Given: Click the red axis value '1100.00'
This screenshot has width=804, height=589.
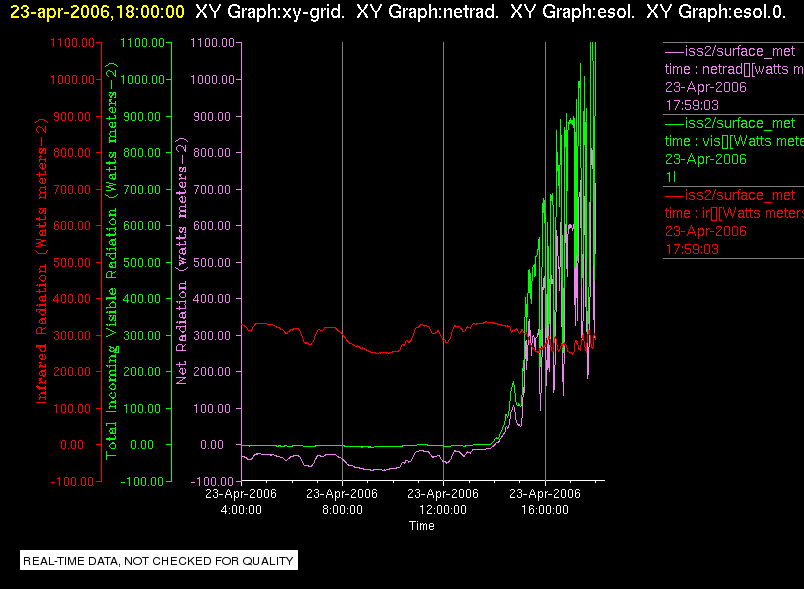Looking at the screenshot, I should 72,43.
